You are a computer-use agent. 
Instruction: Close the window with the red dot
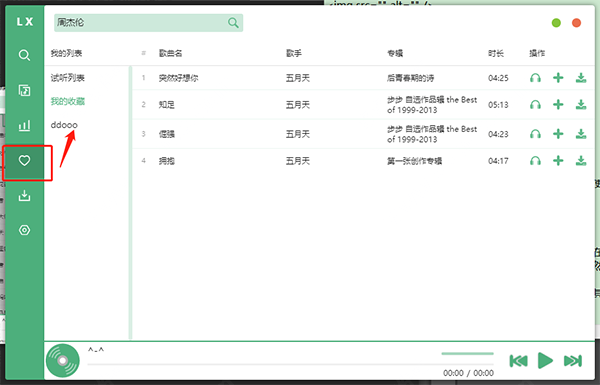pyautogui.click(x=576, y=23)
